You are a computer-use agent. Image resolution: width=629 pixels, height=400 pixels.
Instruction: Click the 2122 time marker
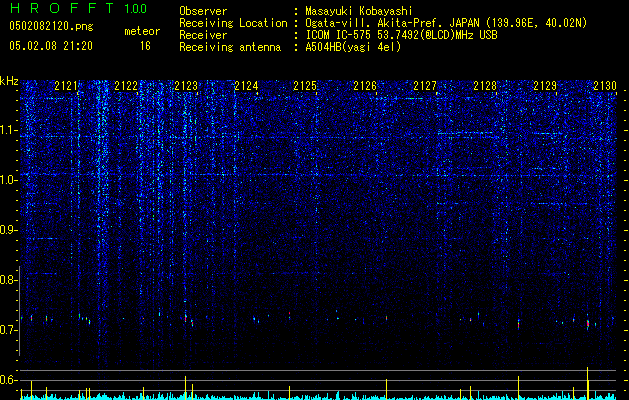[x=126, y=86]
